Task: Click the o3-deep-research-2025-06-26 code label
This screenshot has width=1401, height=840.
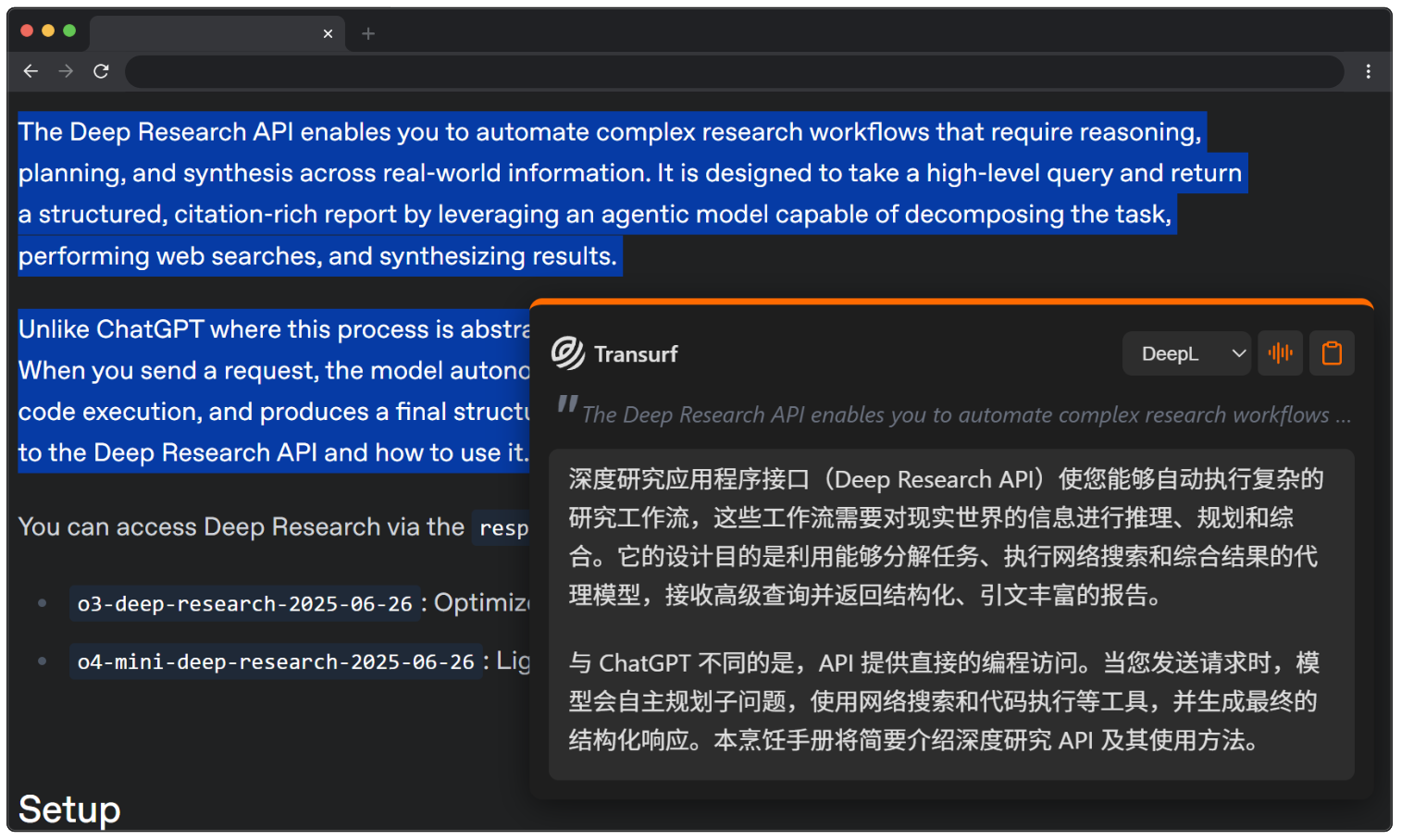Action: pyautogui.click(x=244, y=603)
